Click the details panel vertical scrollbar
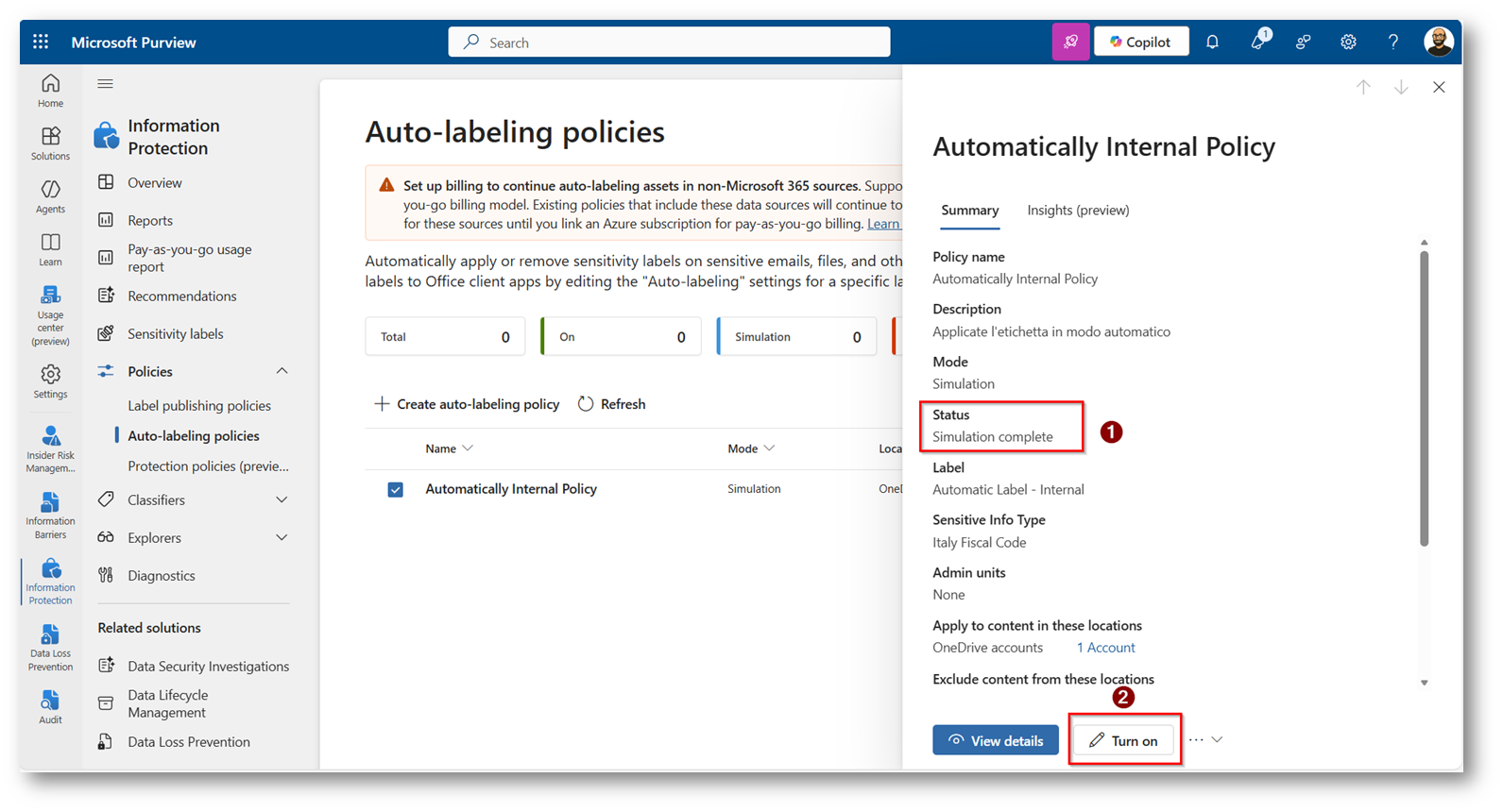1503x812 pixels. [1424, 397]
